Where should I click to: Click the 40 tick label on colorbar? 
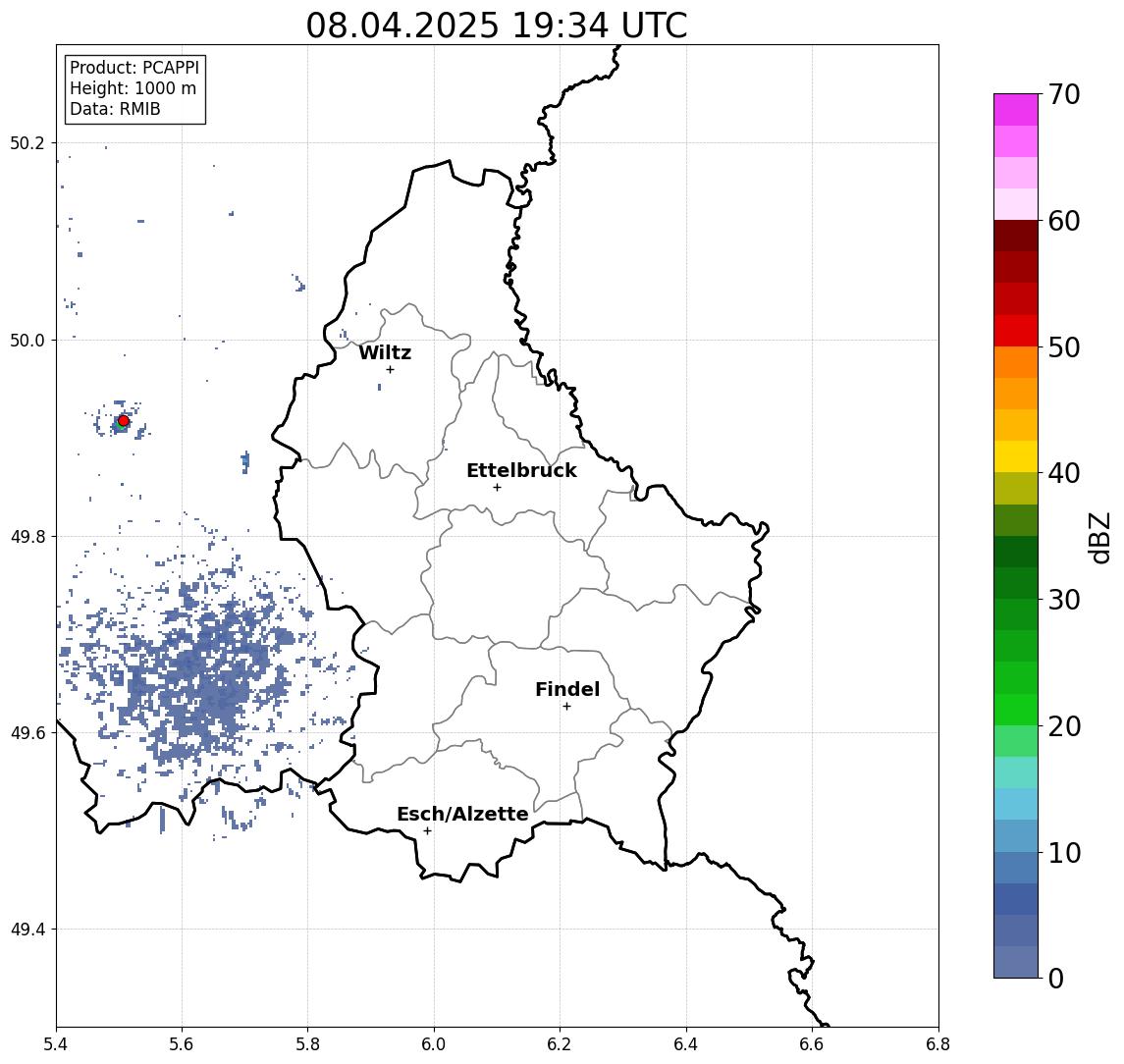click(1064, 473)
